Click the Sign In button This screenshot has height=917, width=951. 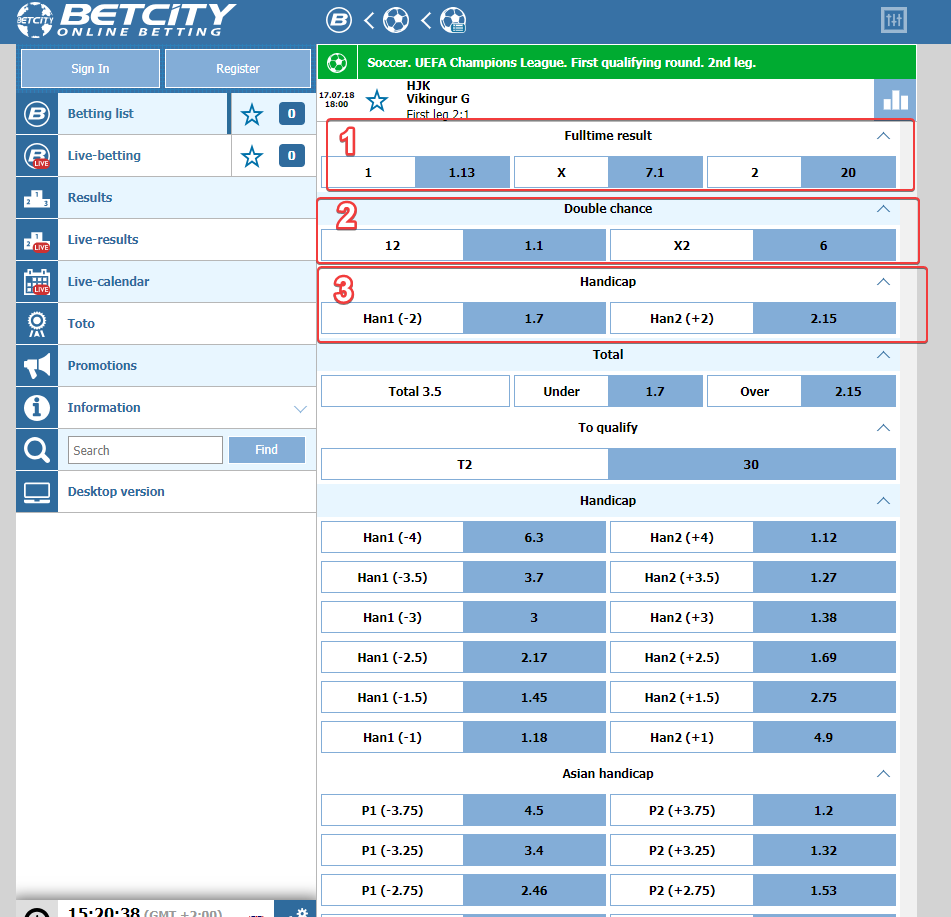click(90, 69)
